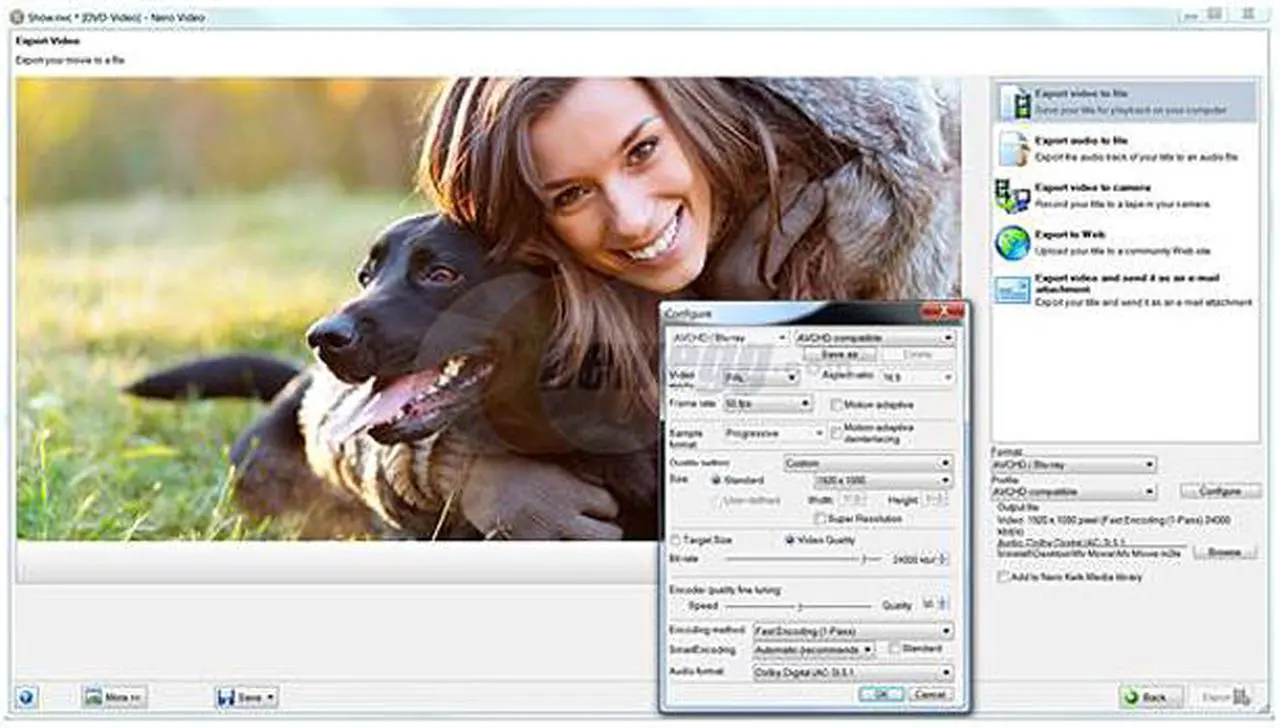Click the Height input field

pyautogui.click(x=935, y=499)
